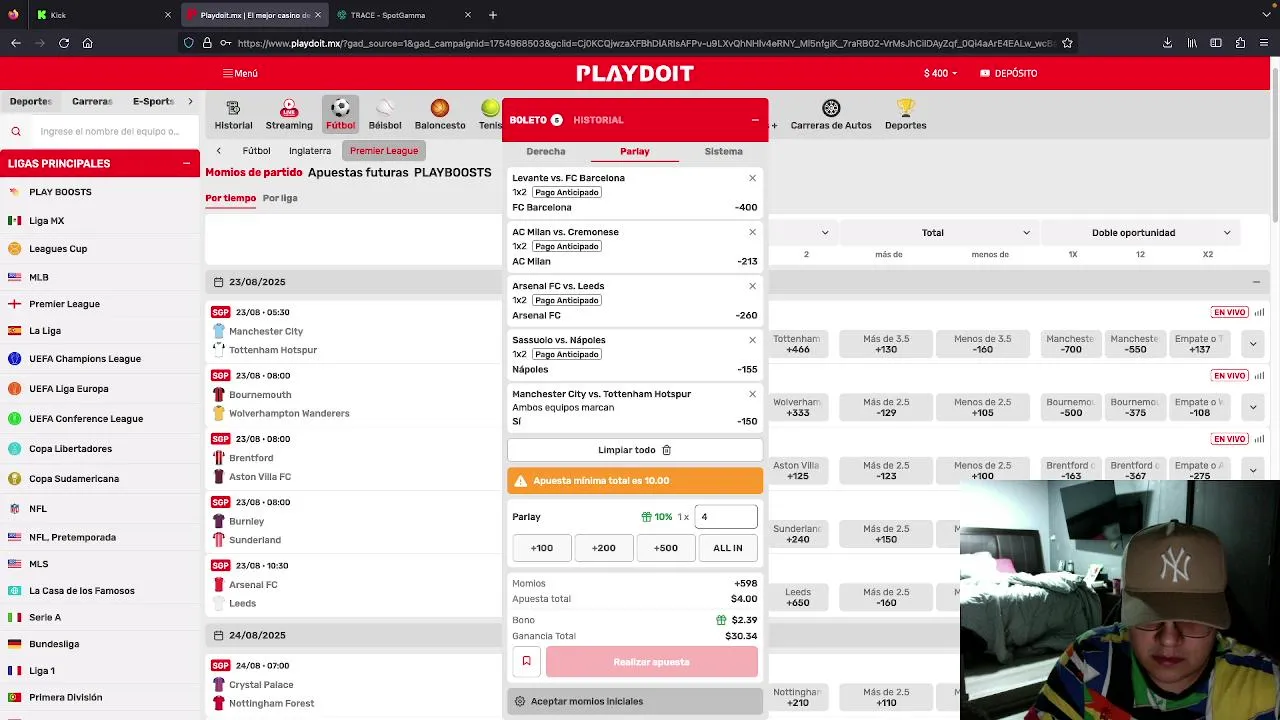
Task: Collapse the LIGAS PRINCIPALES section
Action: click(186, 163)
